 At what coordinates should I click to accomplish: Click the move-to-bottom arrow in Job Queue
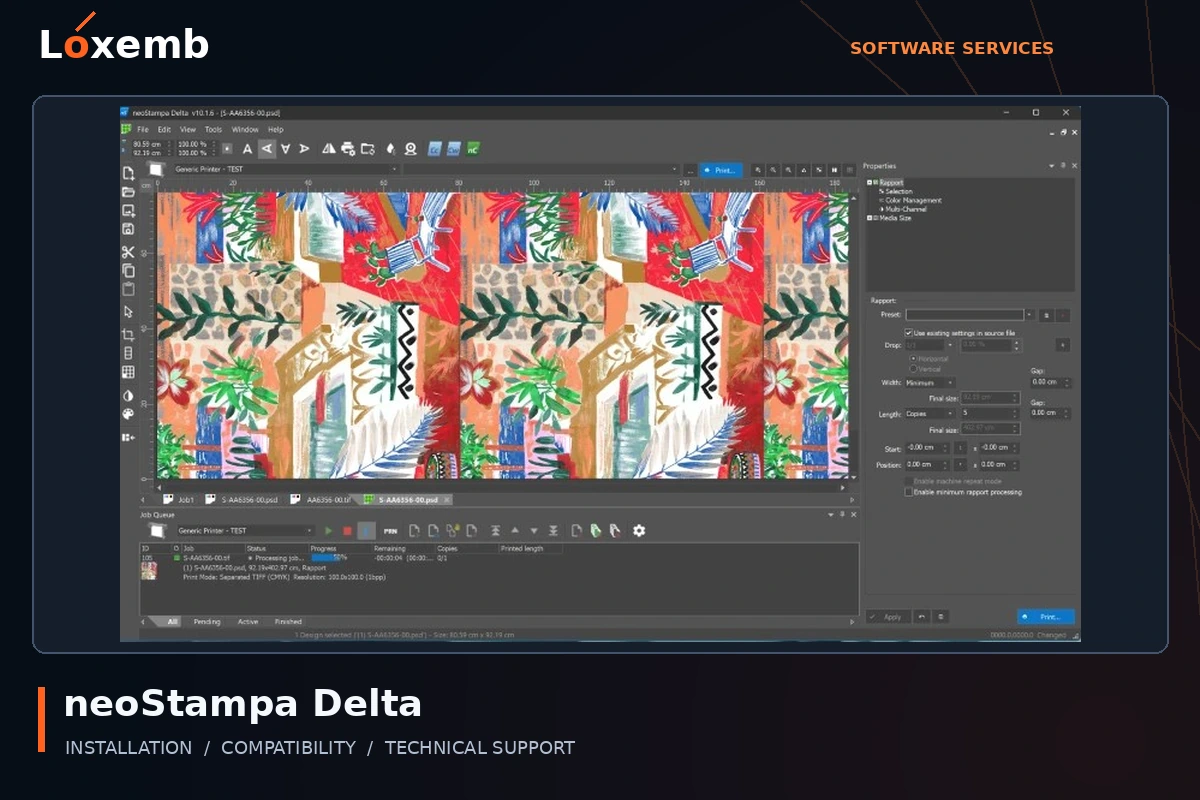click(553, 531)
